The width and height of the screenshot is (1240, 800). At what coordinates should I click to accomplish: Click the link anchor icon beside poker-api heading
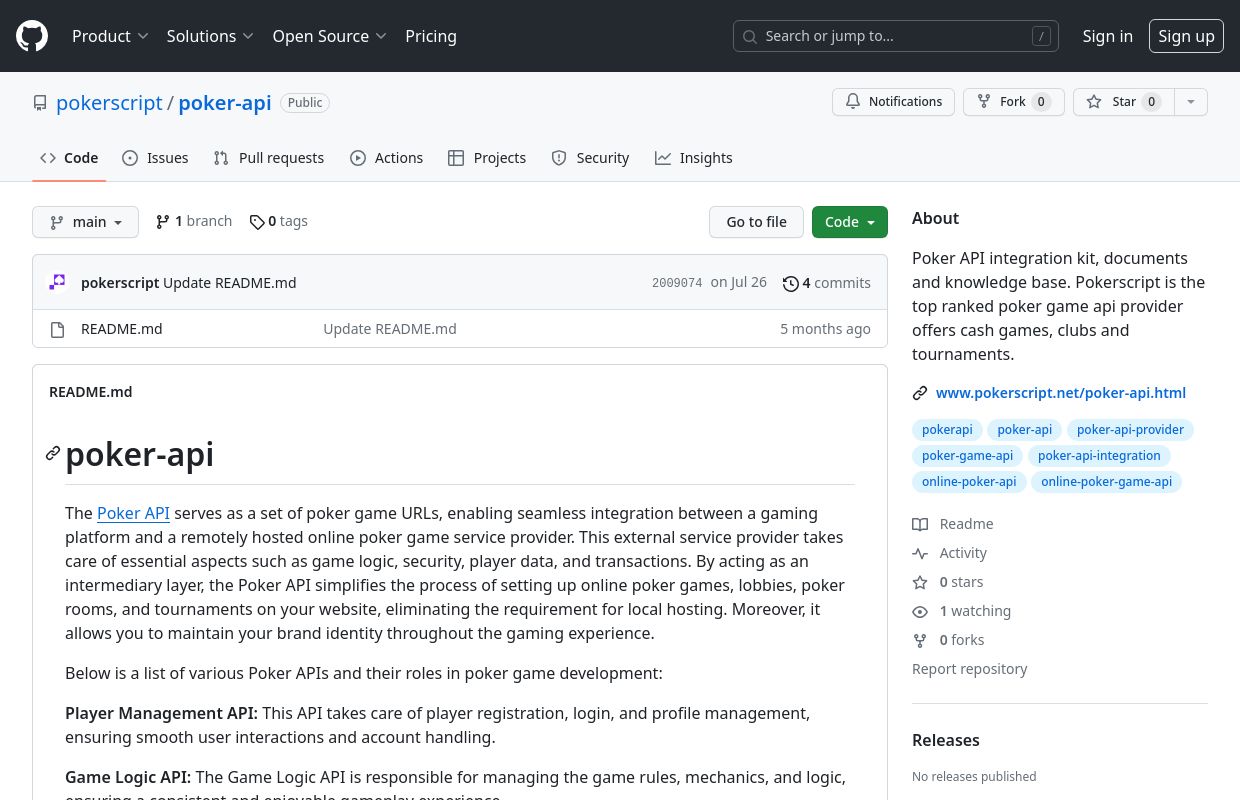click(x=53, y=454)
